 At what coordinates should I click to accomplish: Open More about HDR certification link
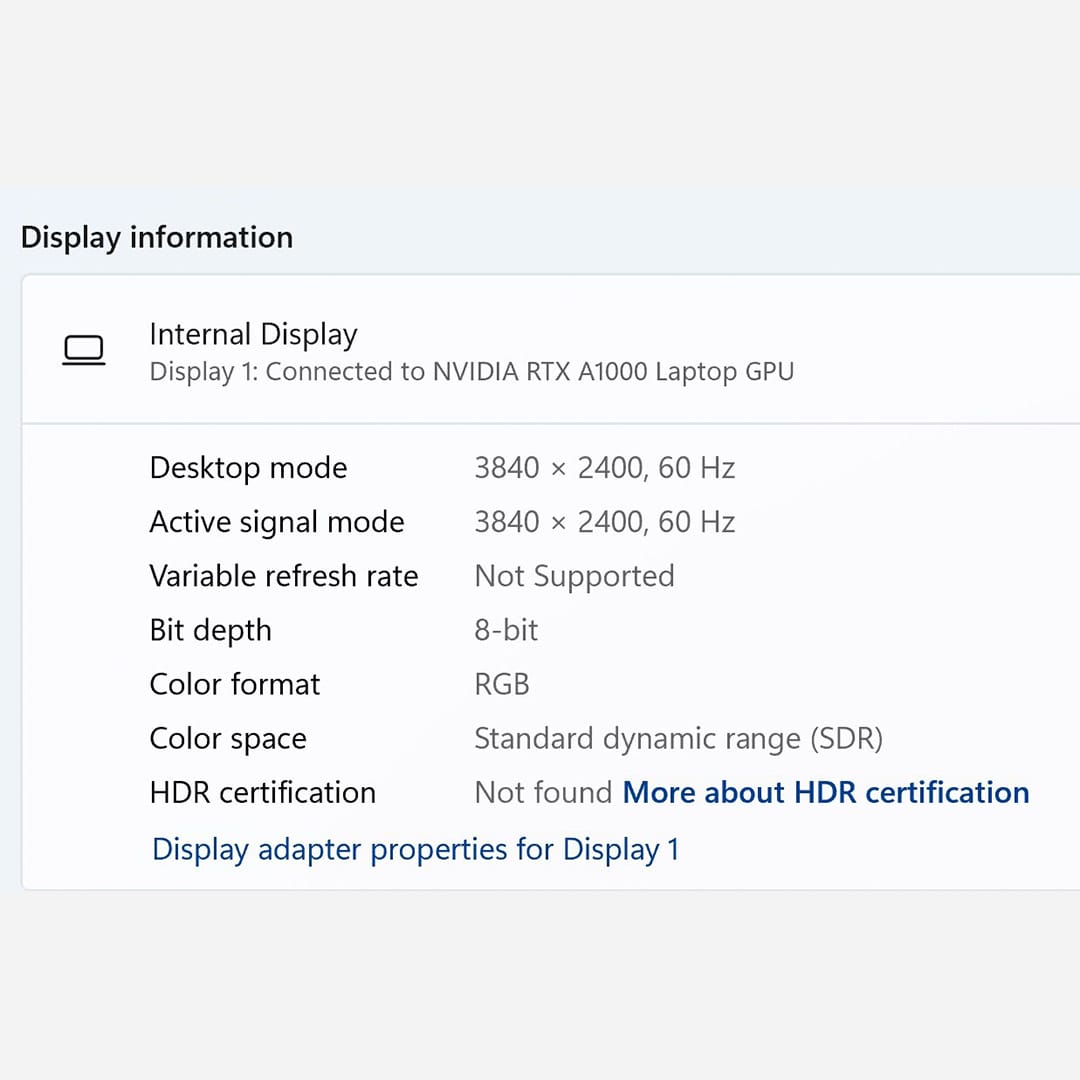826,793
